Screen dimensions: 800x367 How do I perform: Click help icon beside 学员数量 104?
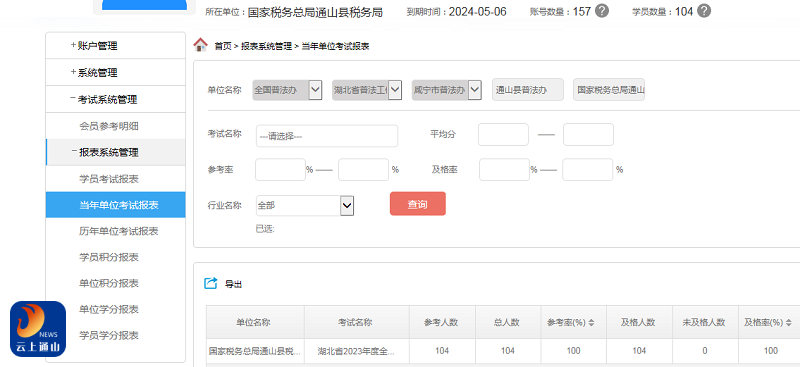[704, 11]
